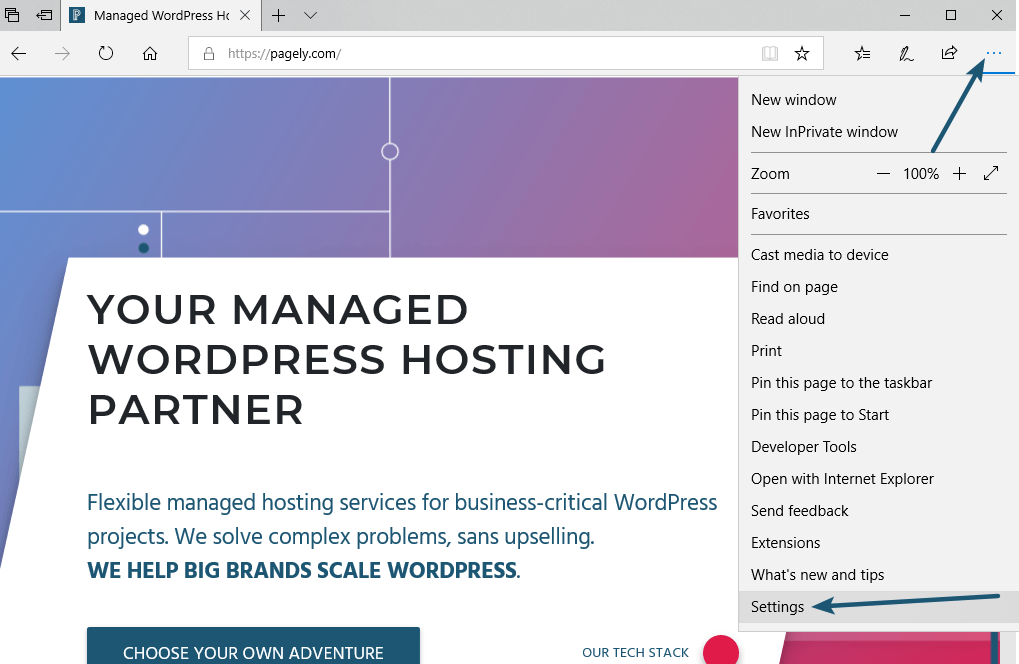Viewport: 1019px width, 664px height.
Task: Zoom in with the plus button
Action: pos(959,173)
